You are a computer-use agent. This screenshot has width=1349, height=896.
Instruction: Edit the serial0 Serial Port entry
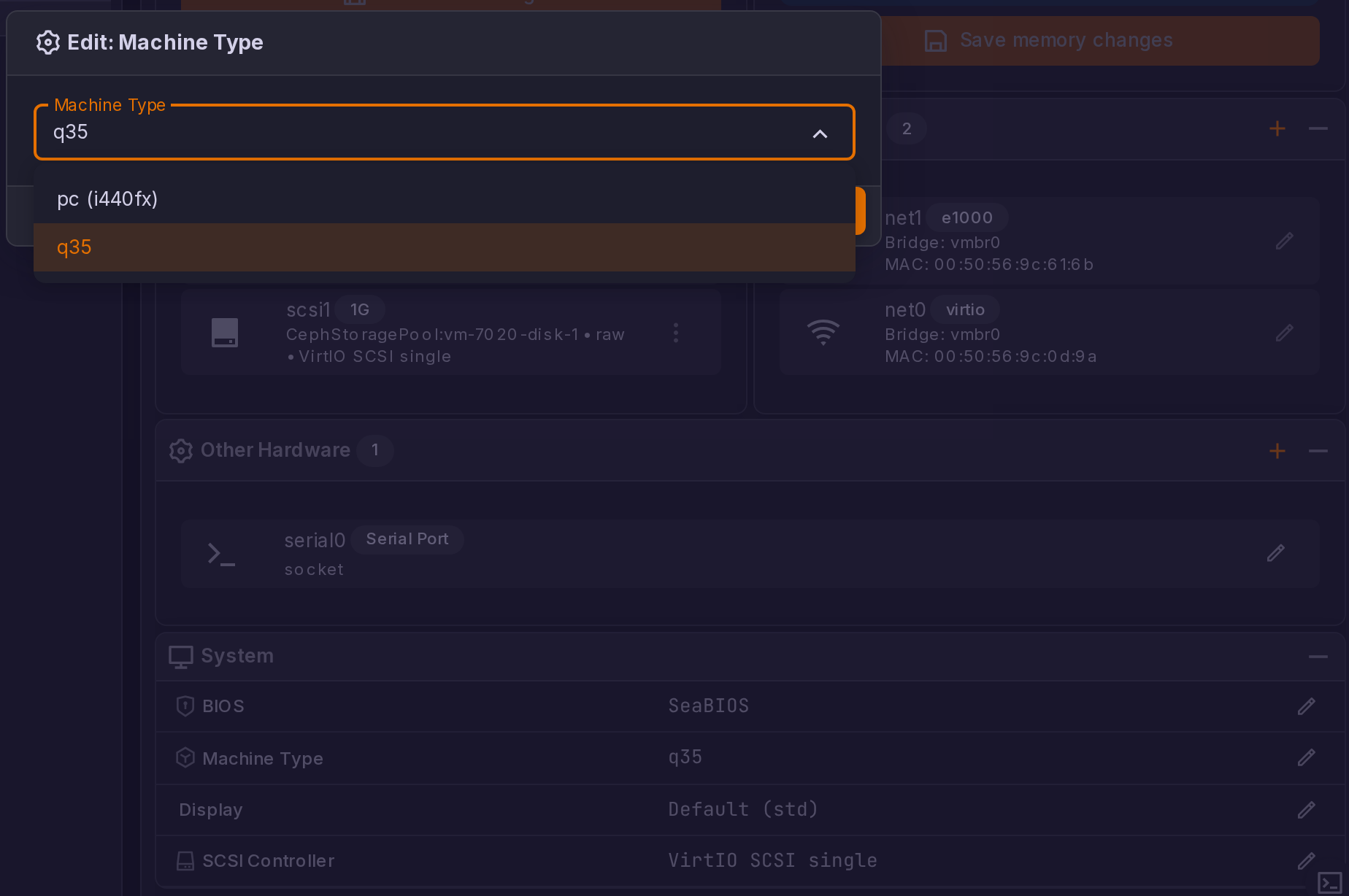[x=1275, y=553]
